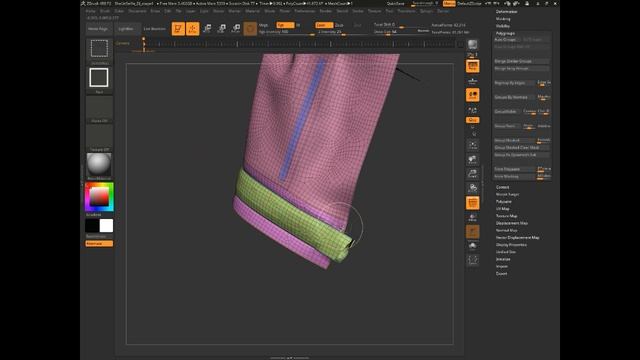The height and width of the screenshot is (360, 640).
Task: Toggle the Transp transparency icon
Action: (473, 218)
